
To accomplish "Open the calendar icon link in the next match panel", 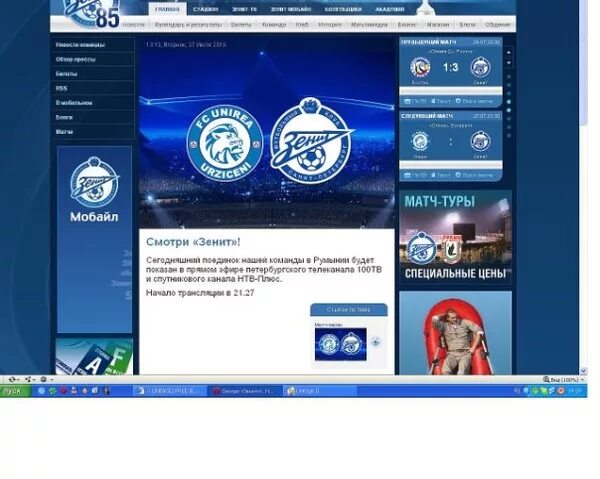I will tap(415, 175).
